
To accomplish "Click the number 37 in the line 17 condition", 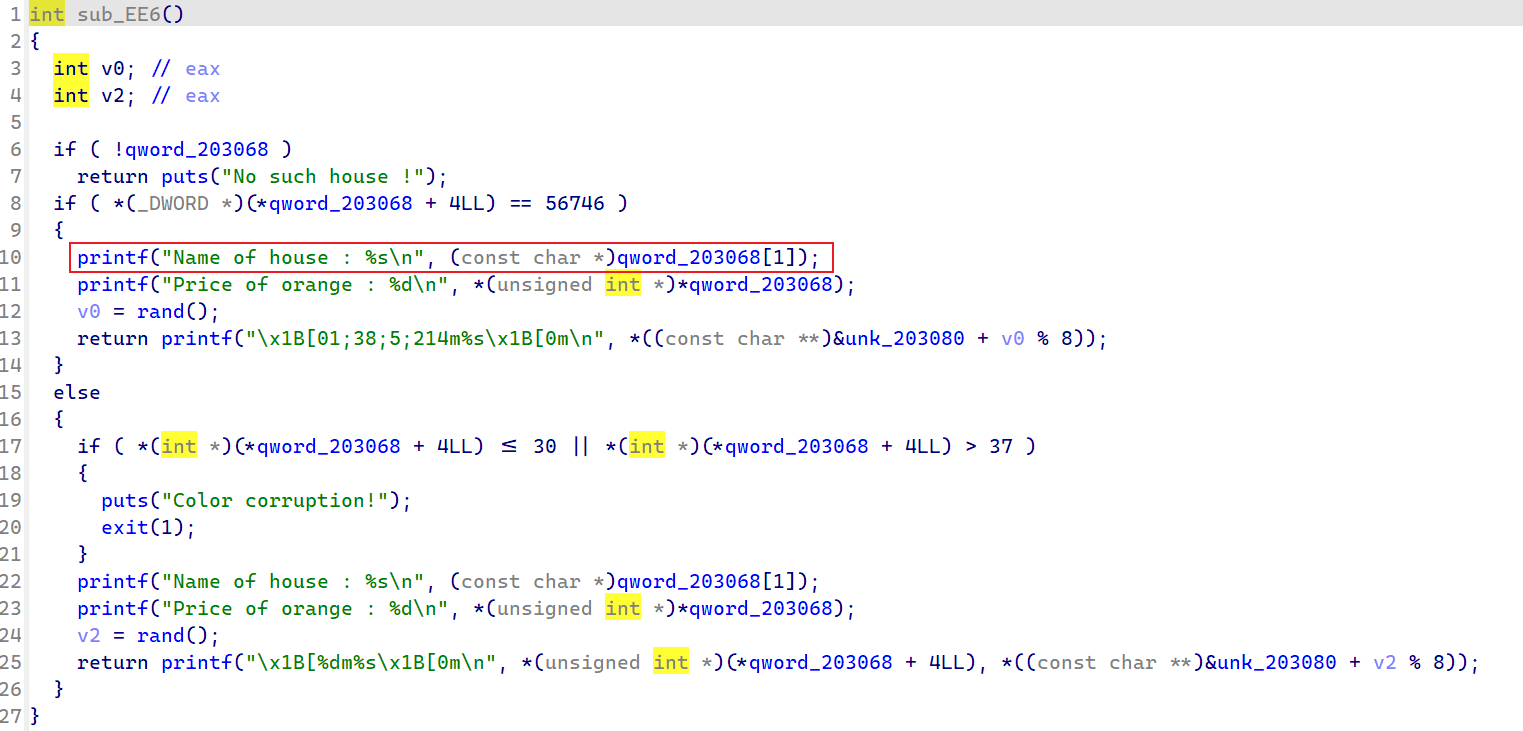I will [x=1002, y=446].
